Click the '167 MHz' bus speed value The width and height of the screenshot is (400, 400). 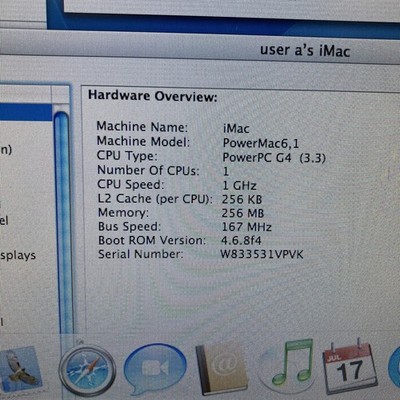247,227
